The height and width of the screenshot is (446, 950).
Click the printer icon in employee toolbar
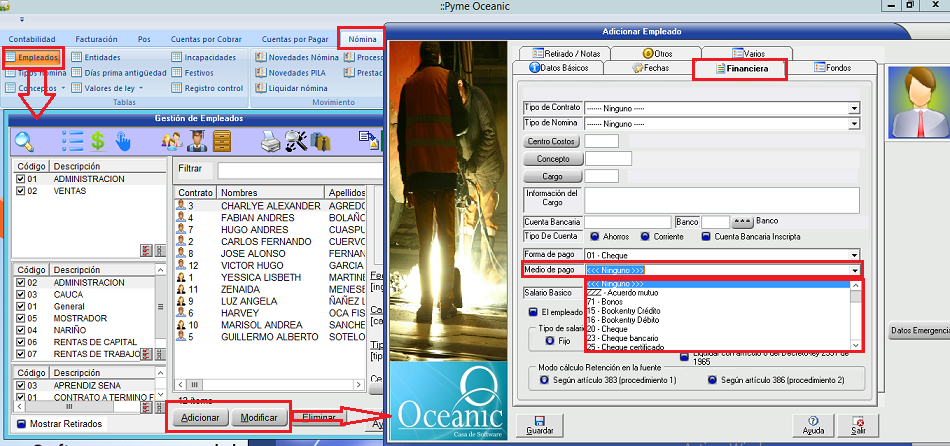[270, 142]
